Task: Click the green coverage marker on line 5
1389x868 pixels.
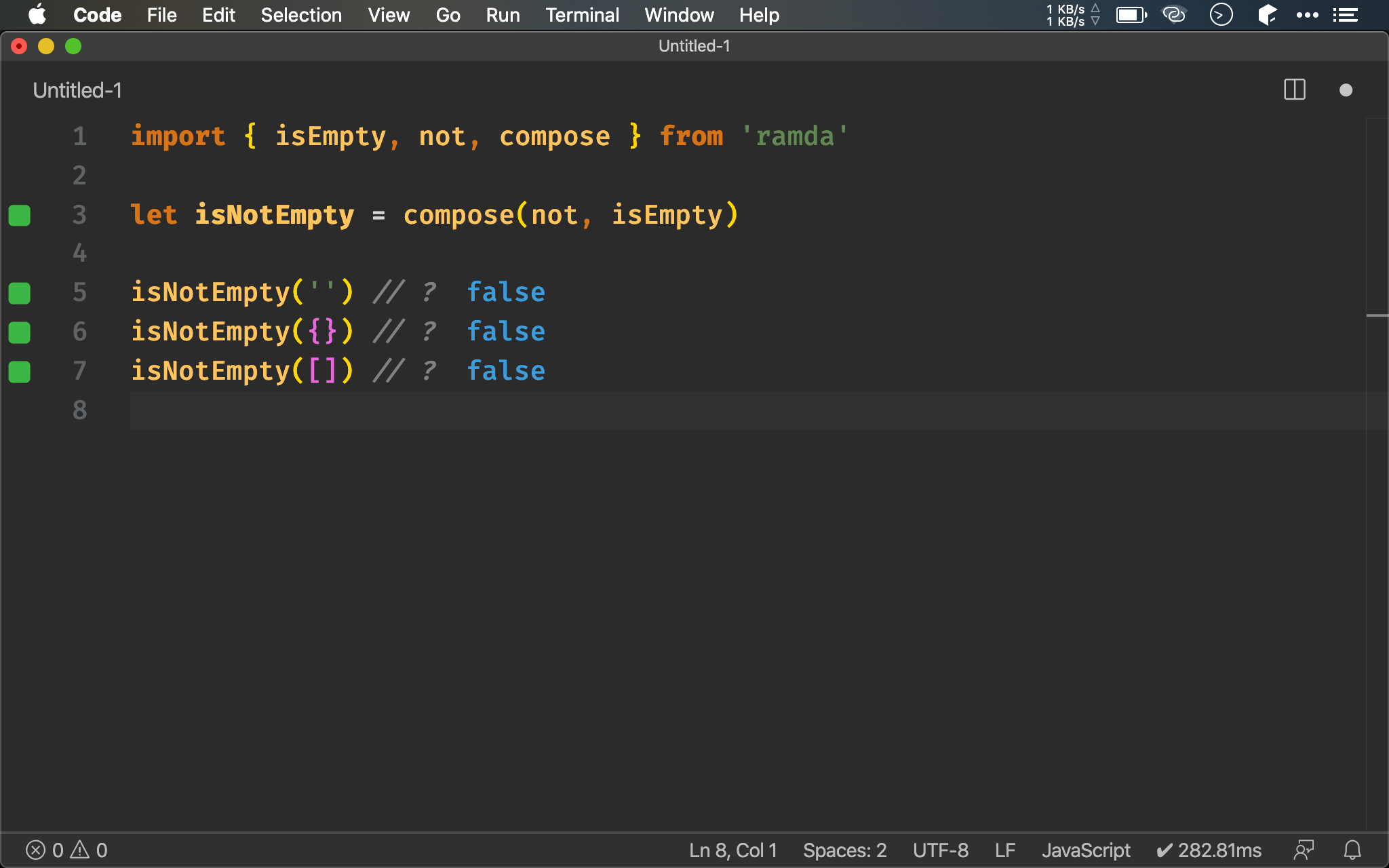Action: (x=20, y=293)
